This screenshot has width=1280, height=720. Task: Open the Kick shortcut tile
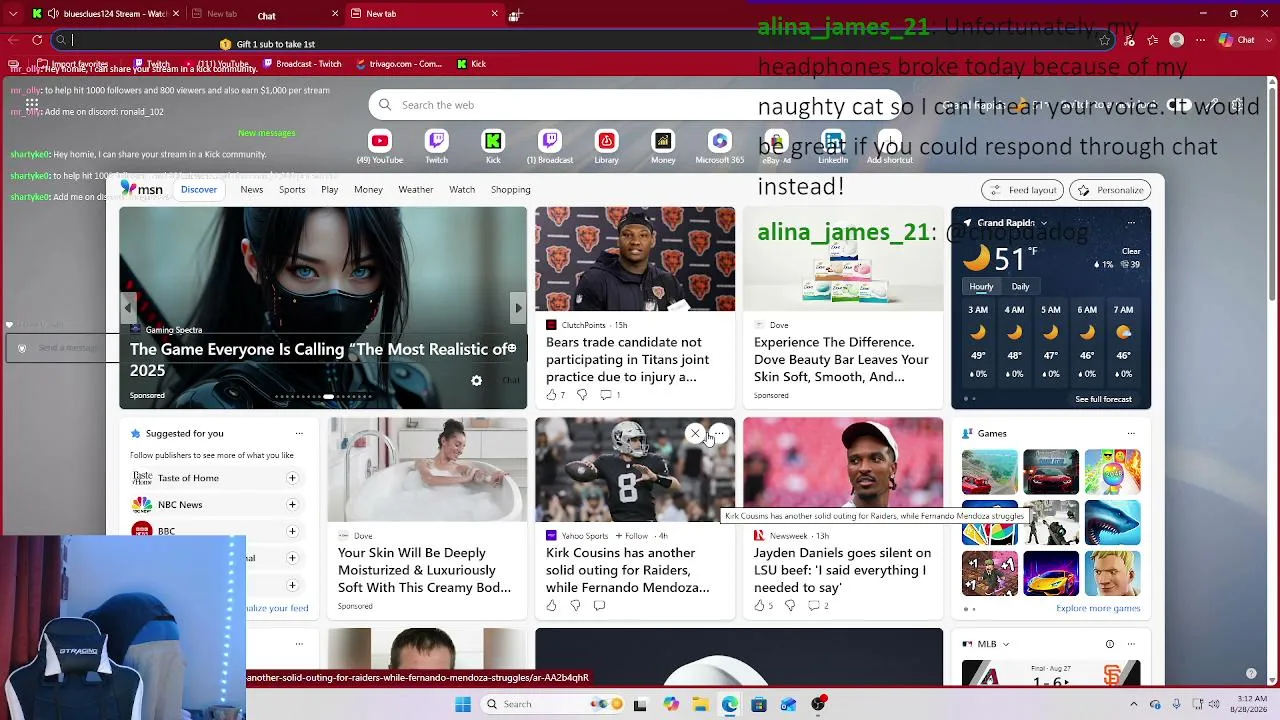pyautogui.click(x=493, y=146)
